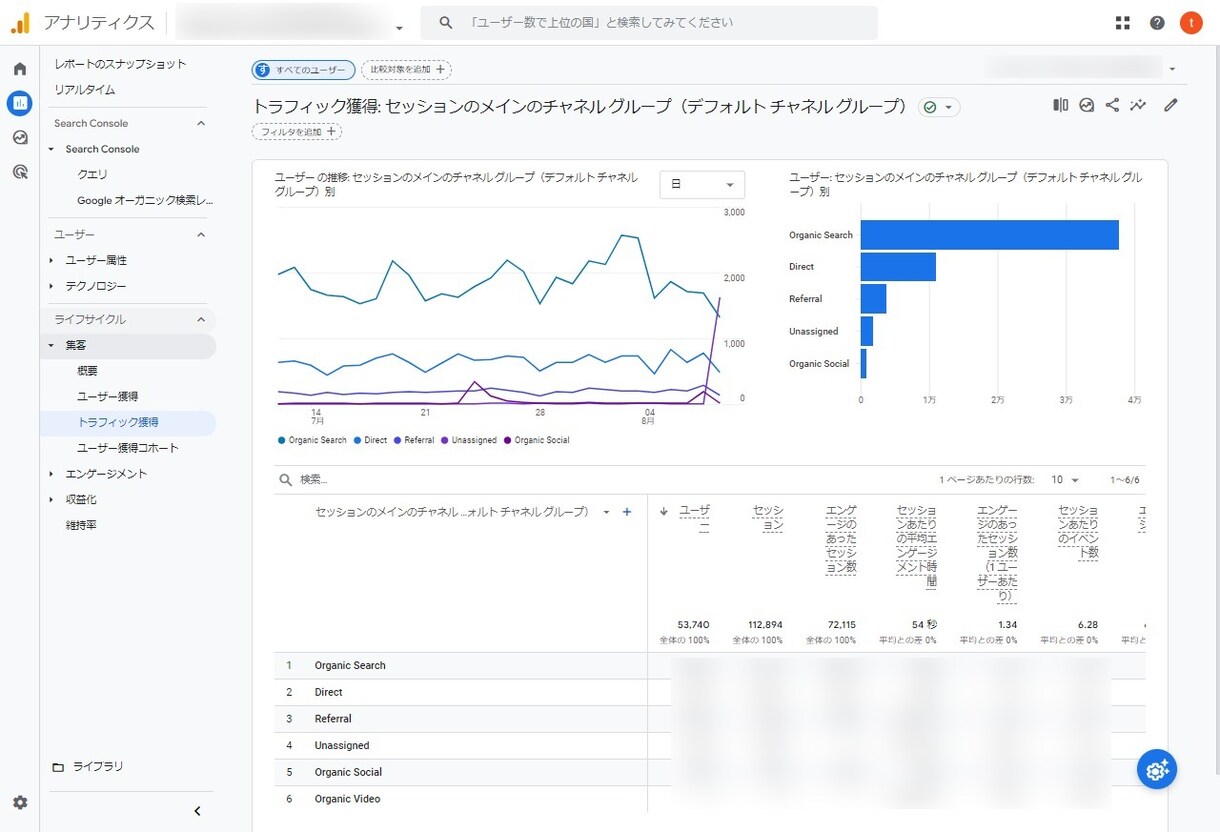Screen dimensions: 1220x832
Task: Collapse the sidebar with chevron arrow
Action: [197, 811]
